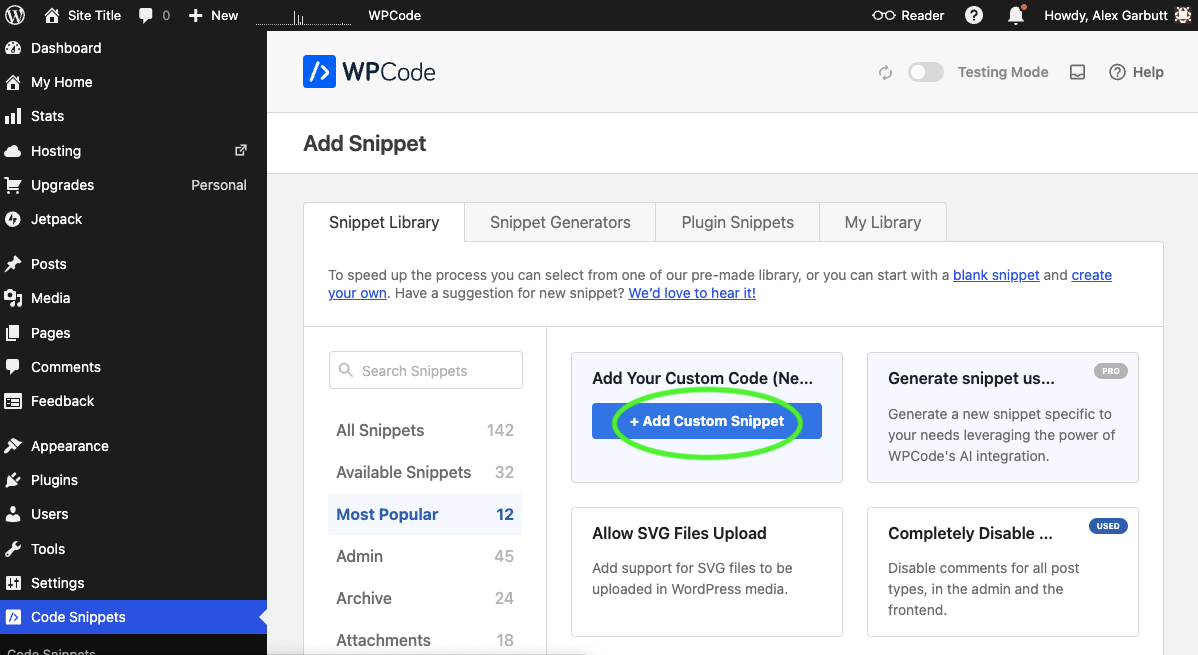Viewport: 1198px width, 655px height.
Task: Switch to the Plugin Snippets tab
Action: pyautogui.click(x=737, y=222)
